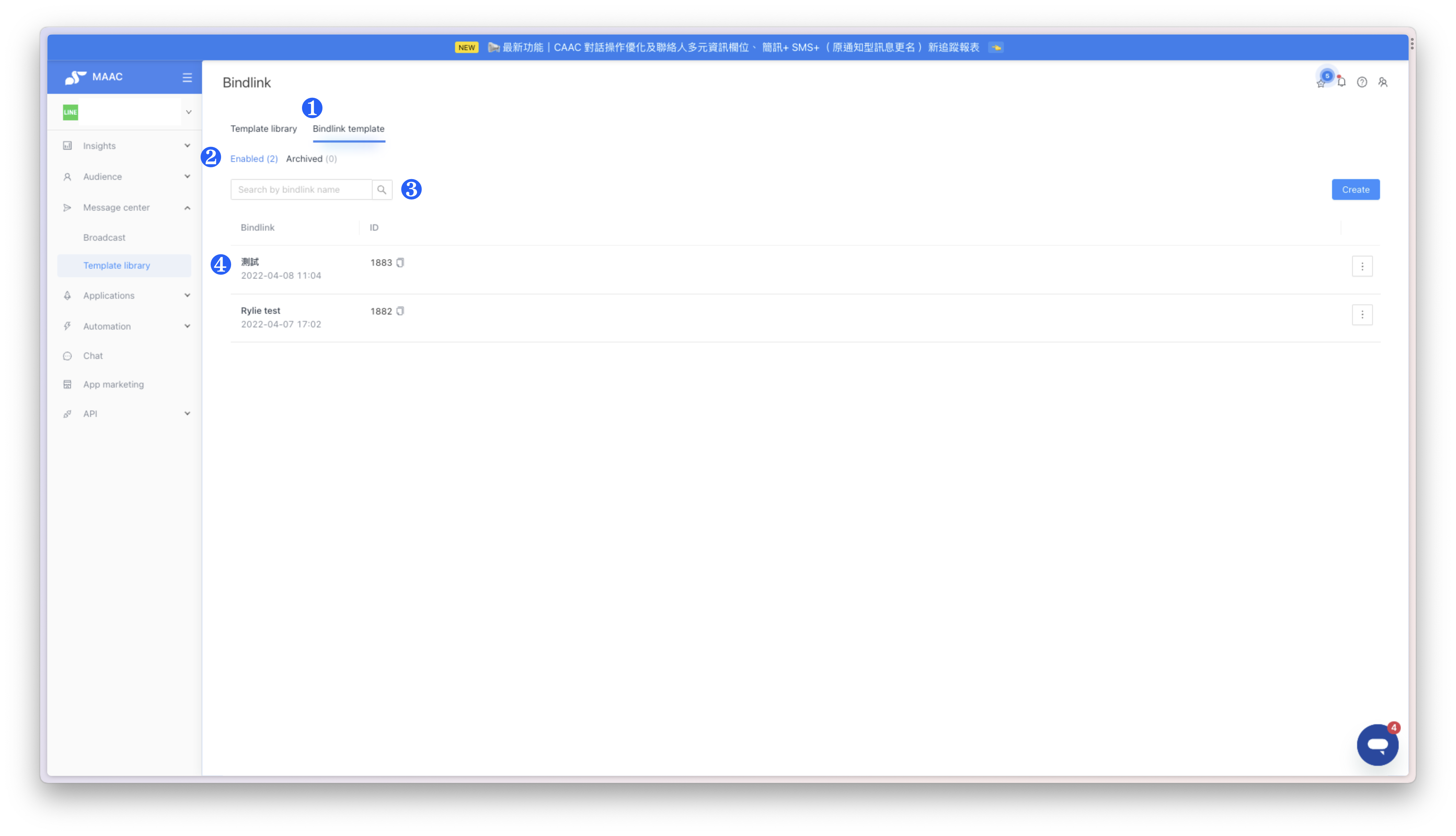Image resolution: width=1456 pixels, height=836 pixels.
Task: Click the search magnifier icon button
Action: tap(382, 189)
